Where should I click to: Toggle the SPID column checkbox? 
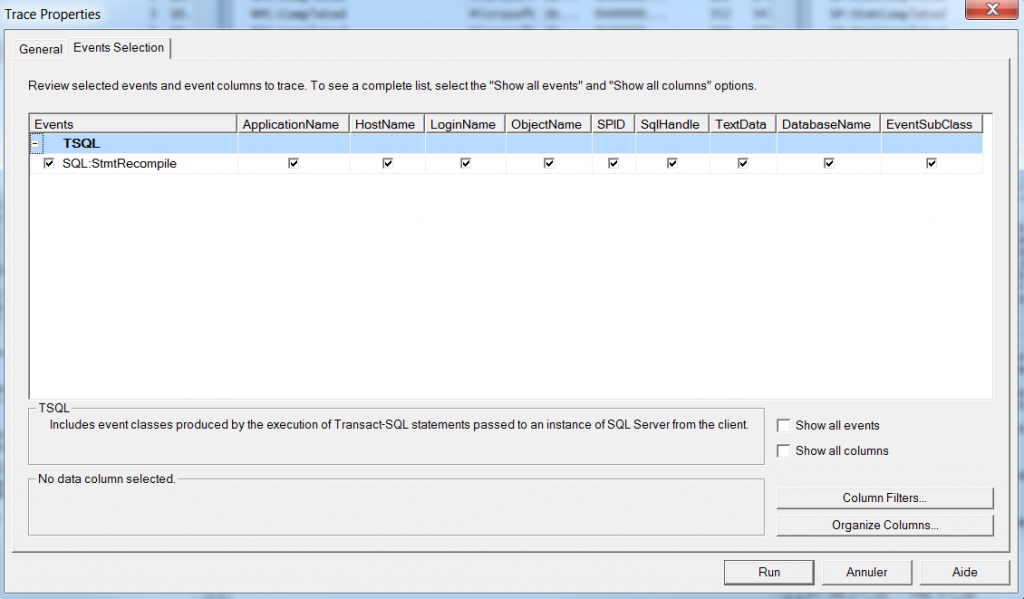pyautogui.click(x=612, y=163)
